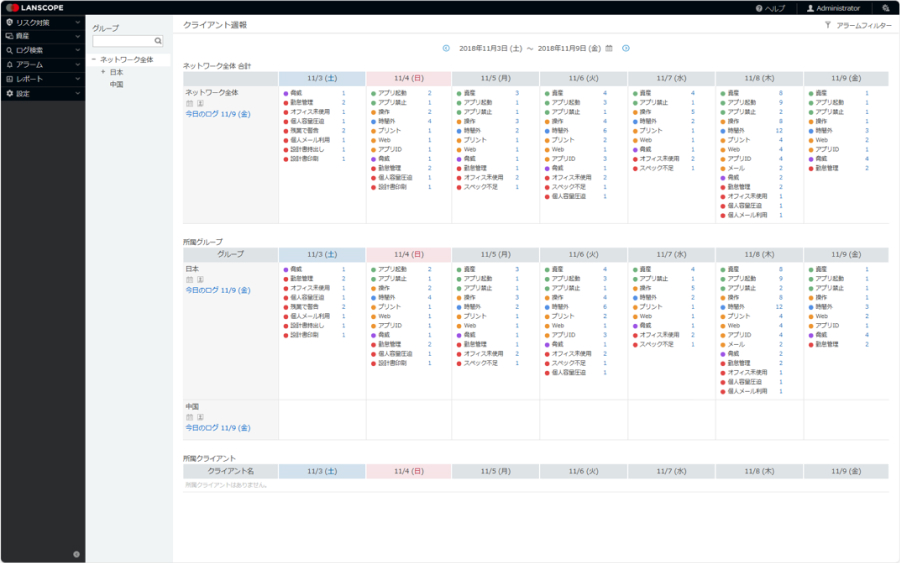
Task: Click 11/3 (土) header in network total table
Action: [322, 78]
